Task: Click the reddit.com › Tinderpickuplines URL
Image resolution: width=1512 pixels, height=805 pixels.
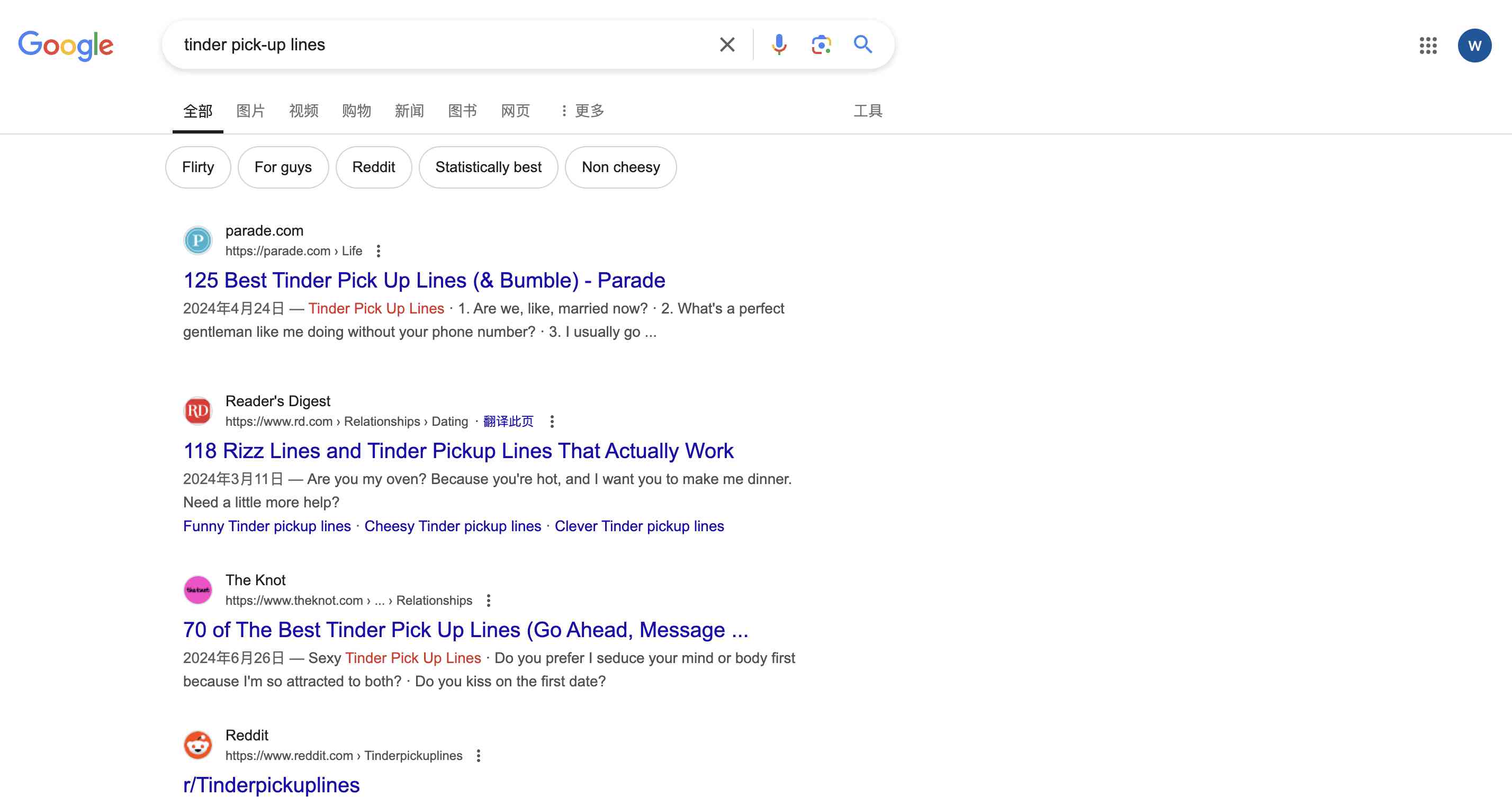Action: coord(344,755)
